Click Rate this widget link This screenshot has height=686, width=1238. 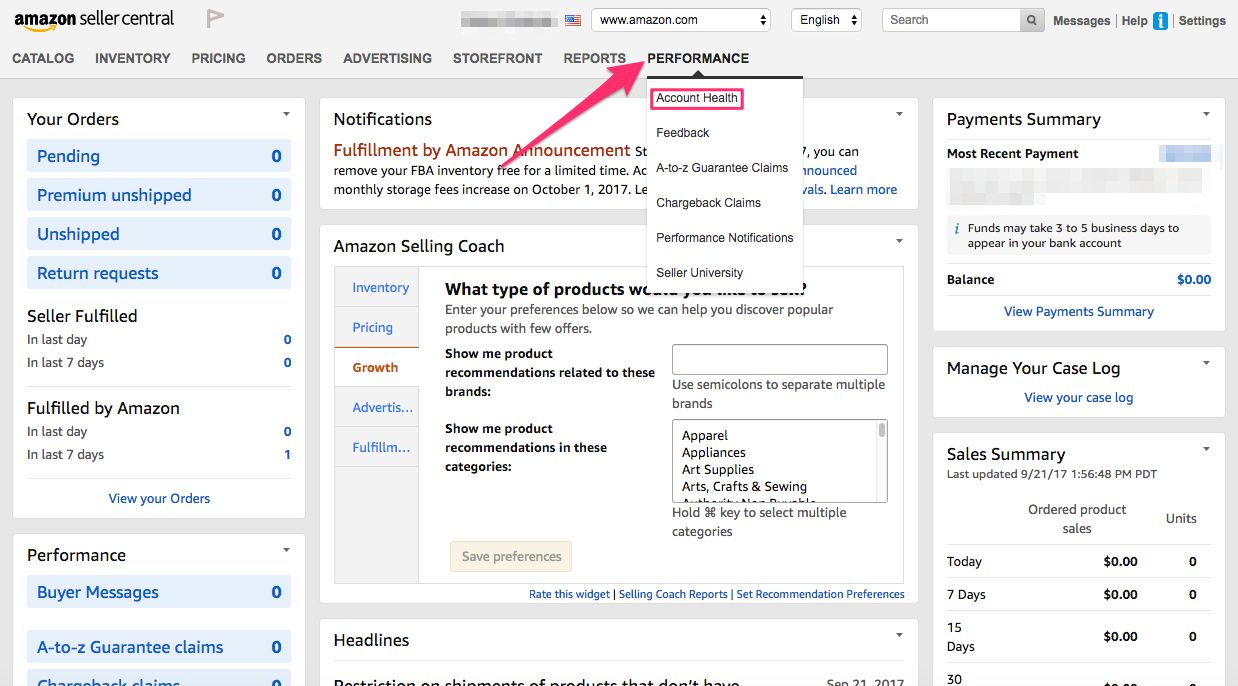(x=569, y=594)
